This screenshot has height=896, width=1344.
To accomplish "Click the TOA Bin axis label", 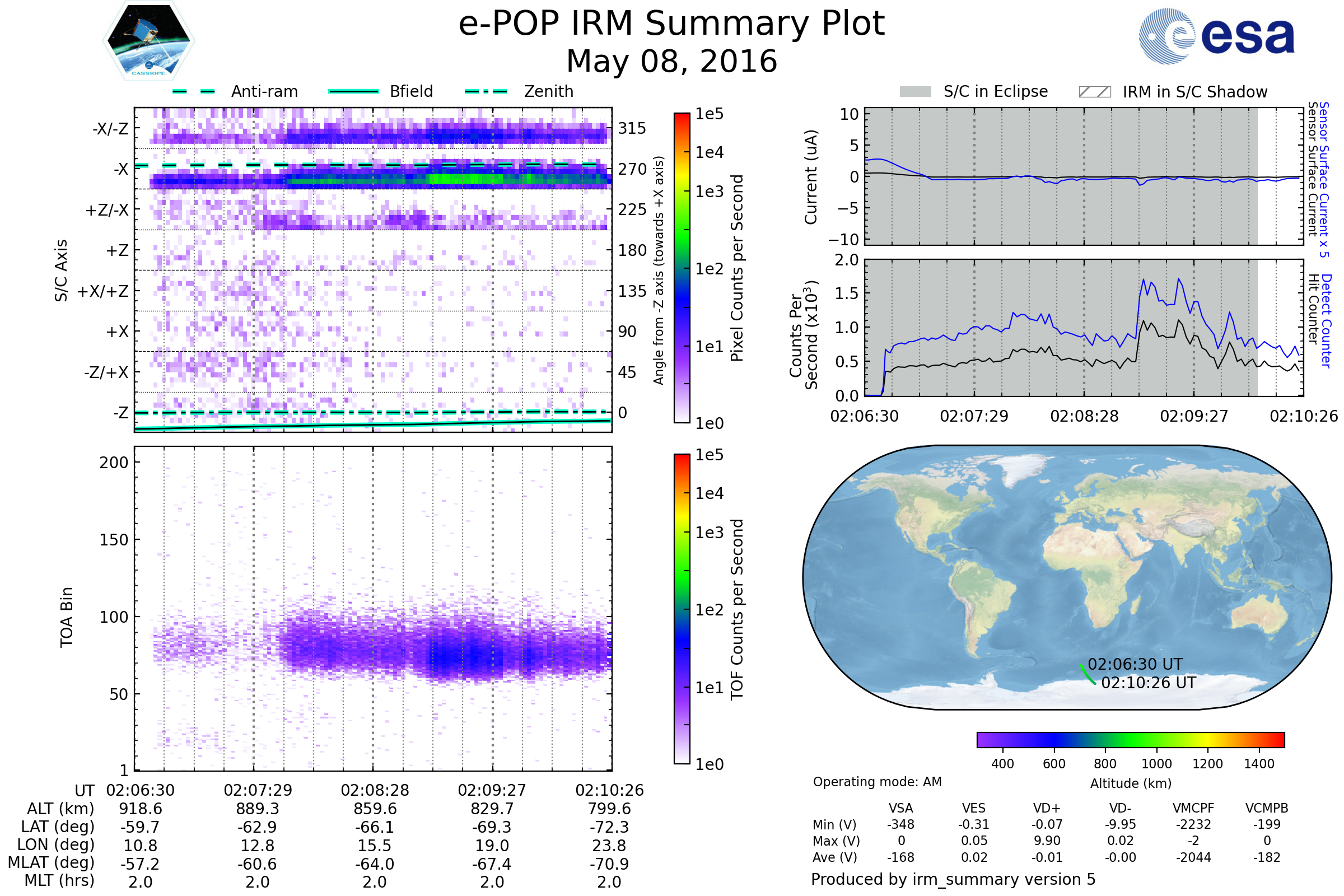I will pos(66,617).
